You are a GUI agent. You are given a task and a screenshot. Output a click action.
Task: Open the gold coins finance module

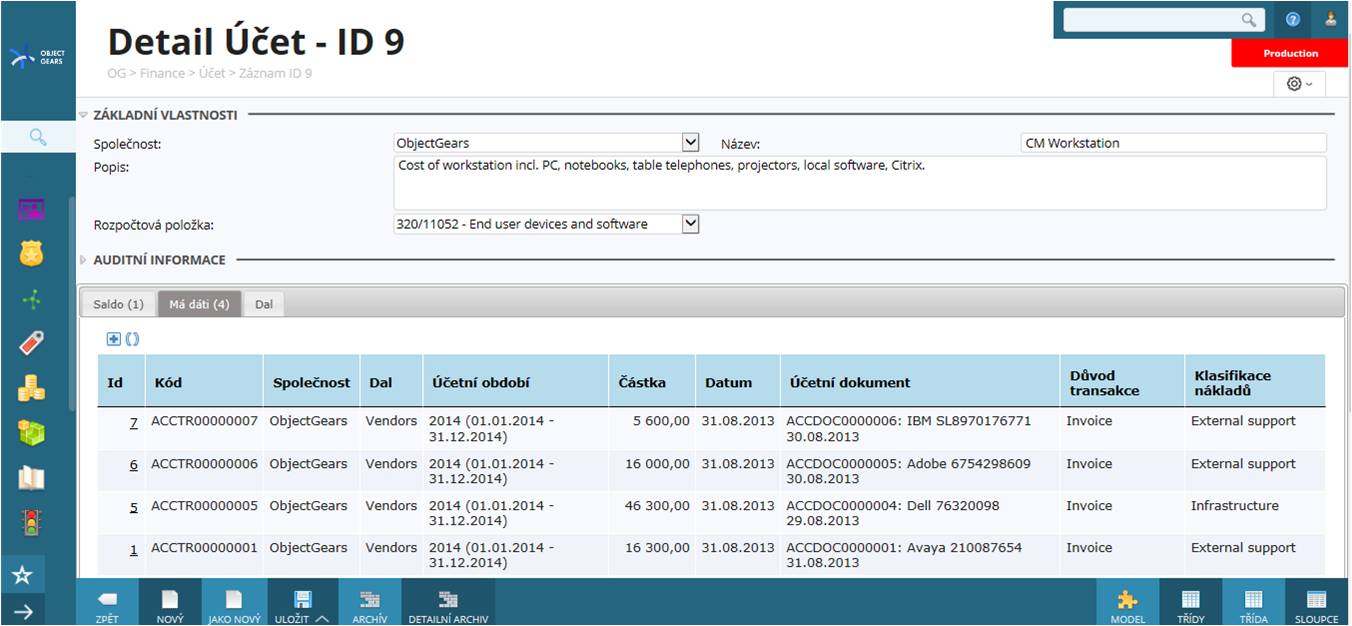(32, 388)
